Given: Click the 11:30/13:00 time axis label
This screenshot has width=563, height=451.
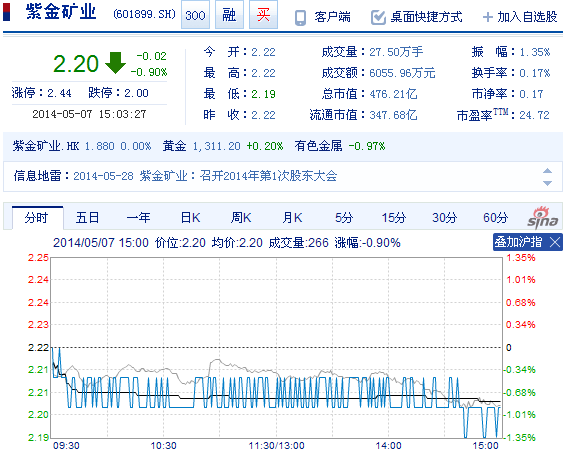Looking at the screenshot, I should [x=276, y=446].
